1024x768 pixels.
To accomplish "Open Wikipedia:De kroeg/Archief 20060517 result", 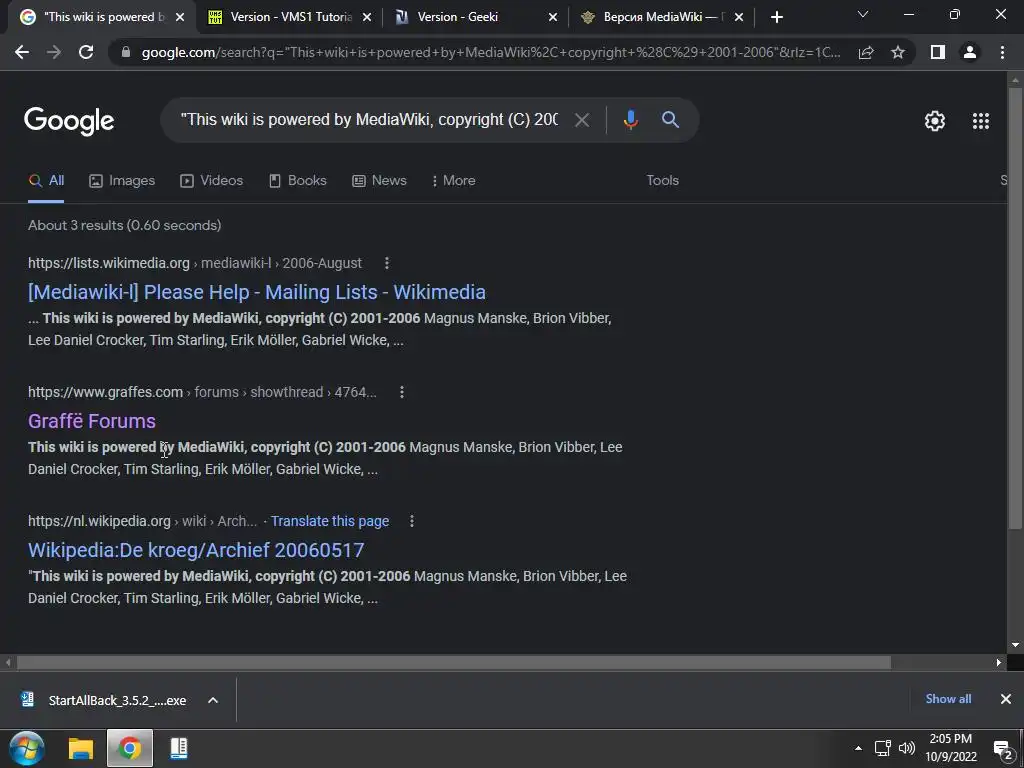I will pyautogui.click(x=196, y=550).
